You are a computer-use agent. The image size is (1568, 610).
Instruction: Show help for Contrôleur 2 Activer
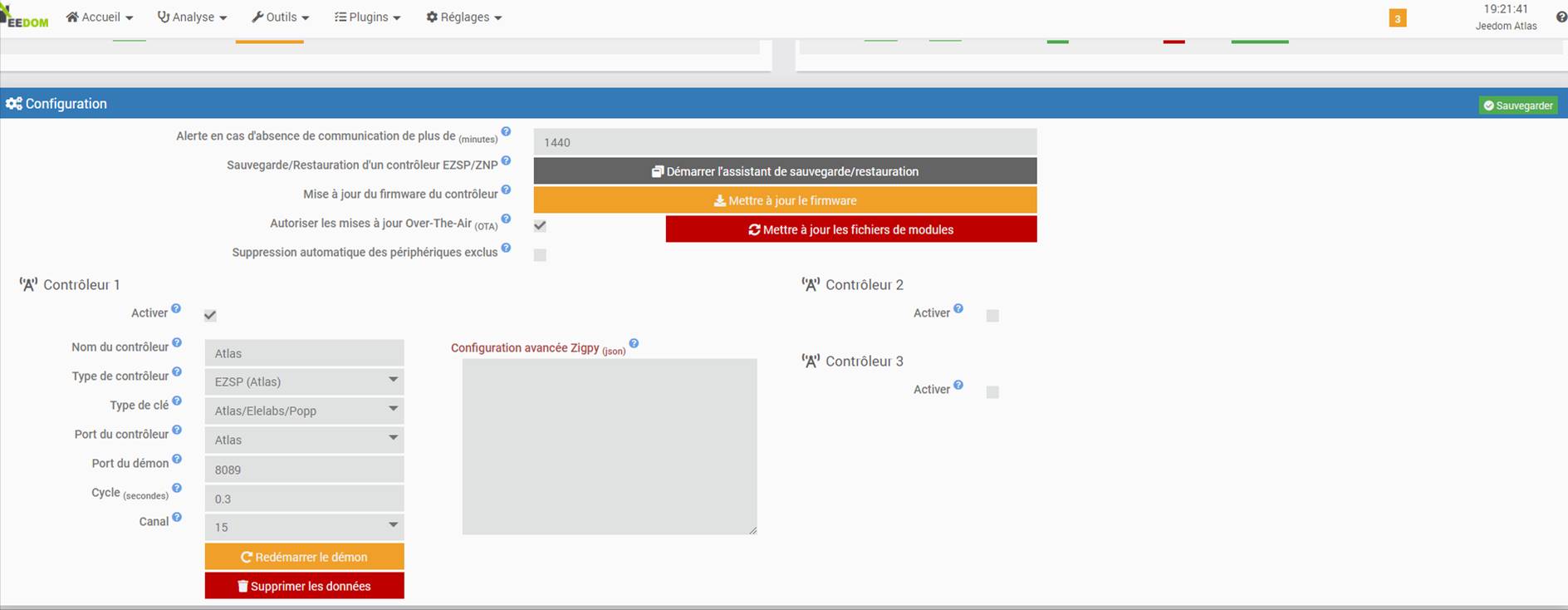click(958, 308)
